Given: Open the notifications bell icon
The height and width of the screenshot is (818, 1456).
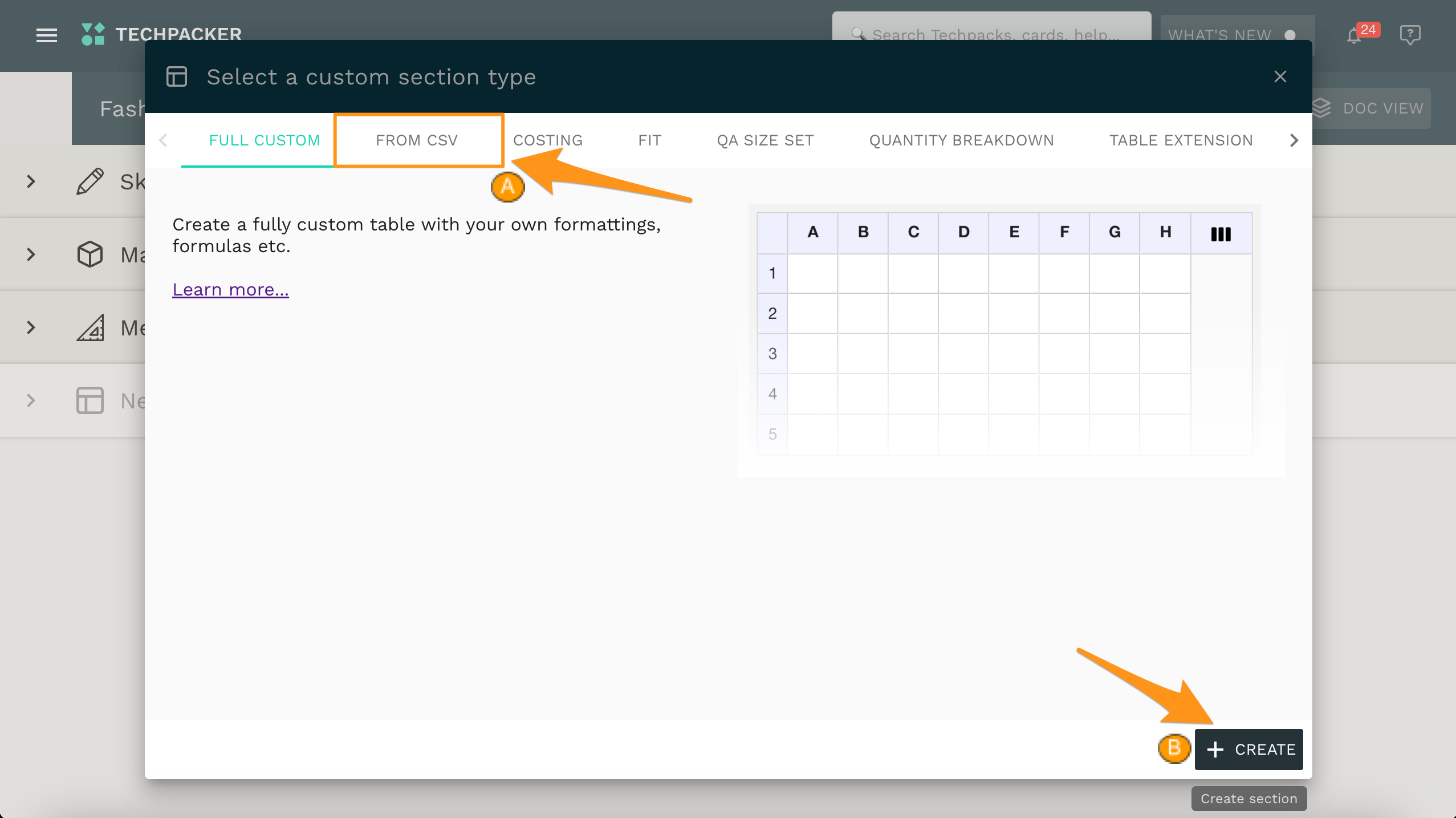Looking at the screenshot, I should [1354, 36].
